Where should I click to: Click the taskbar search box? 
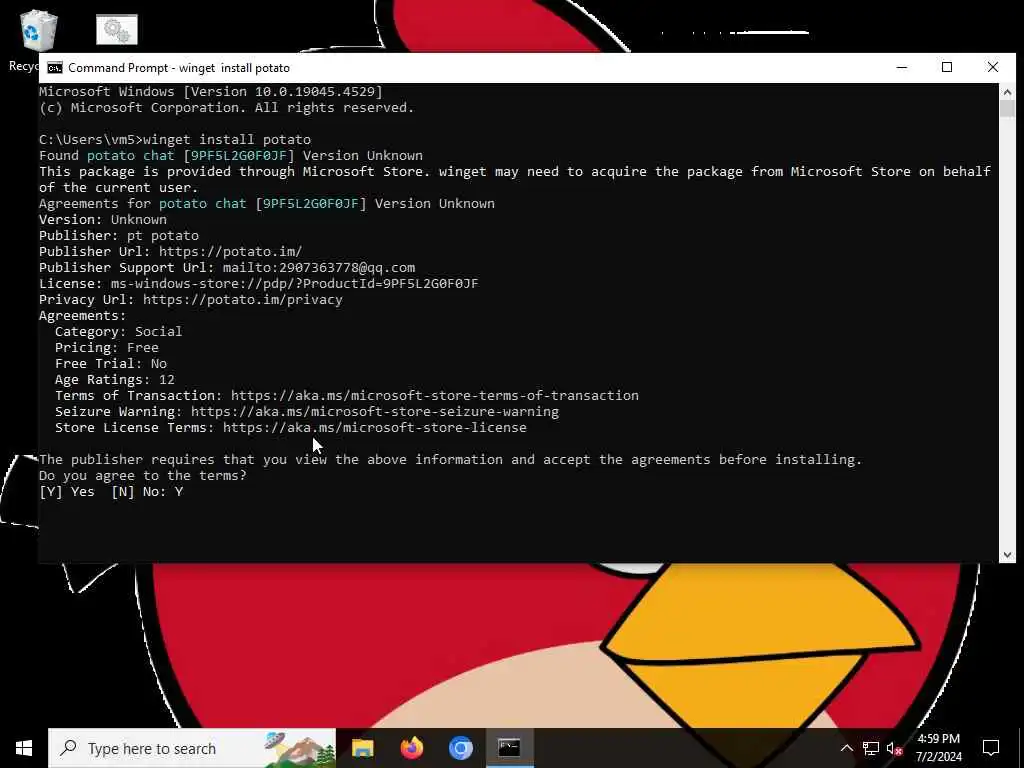point(192,748)
